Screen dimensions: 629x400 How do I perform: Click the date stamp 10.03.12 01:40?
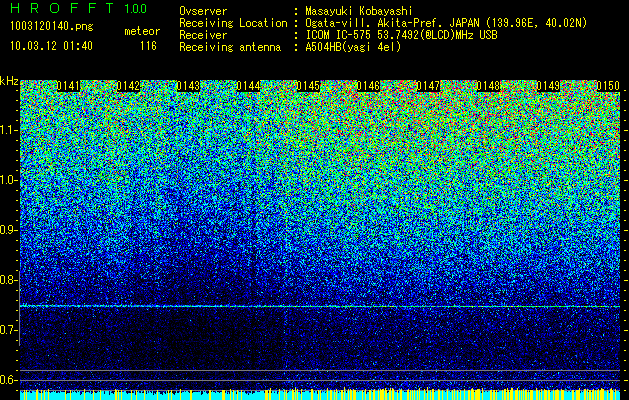(x=51, y=46)
